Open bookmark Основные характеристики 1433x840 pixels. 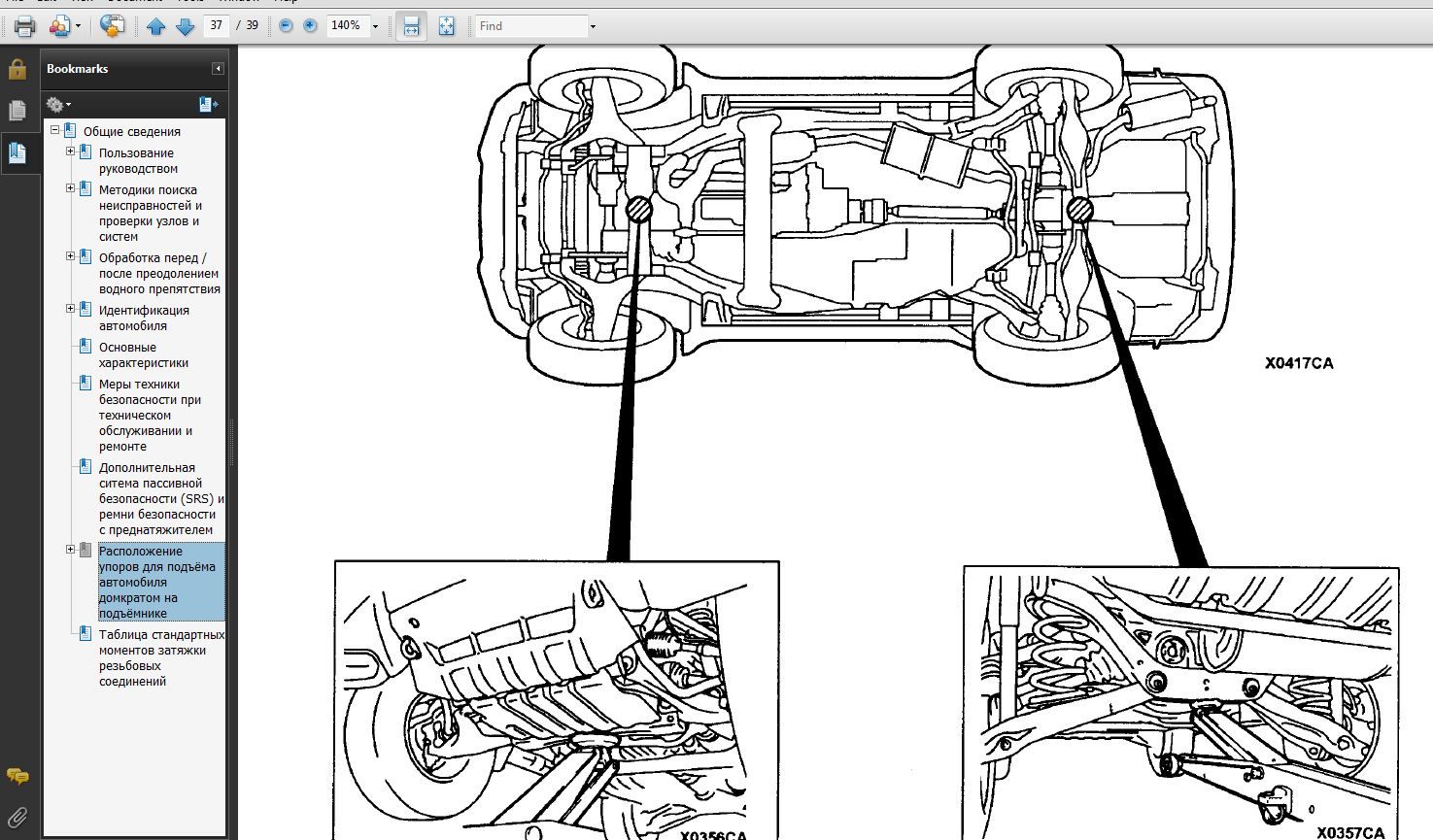coord(143,354)
